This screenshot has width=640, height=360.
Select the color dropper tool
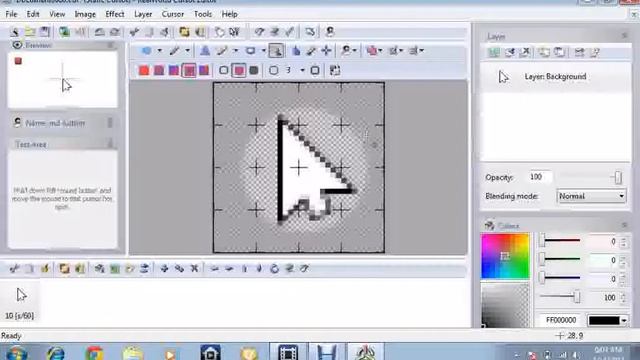point(311,51)
